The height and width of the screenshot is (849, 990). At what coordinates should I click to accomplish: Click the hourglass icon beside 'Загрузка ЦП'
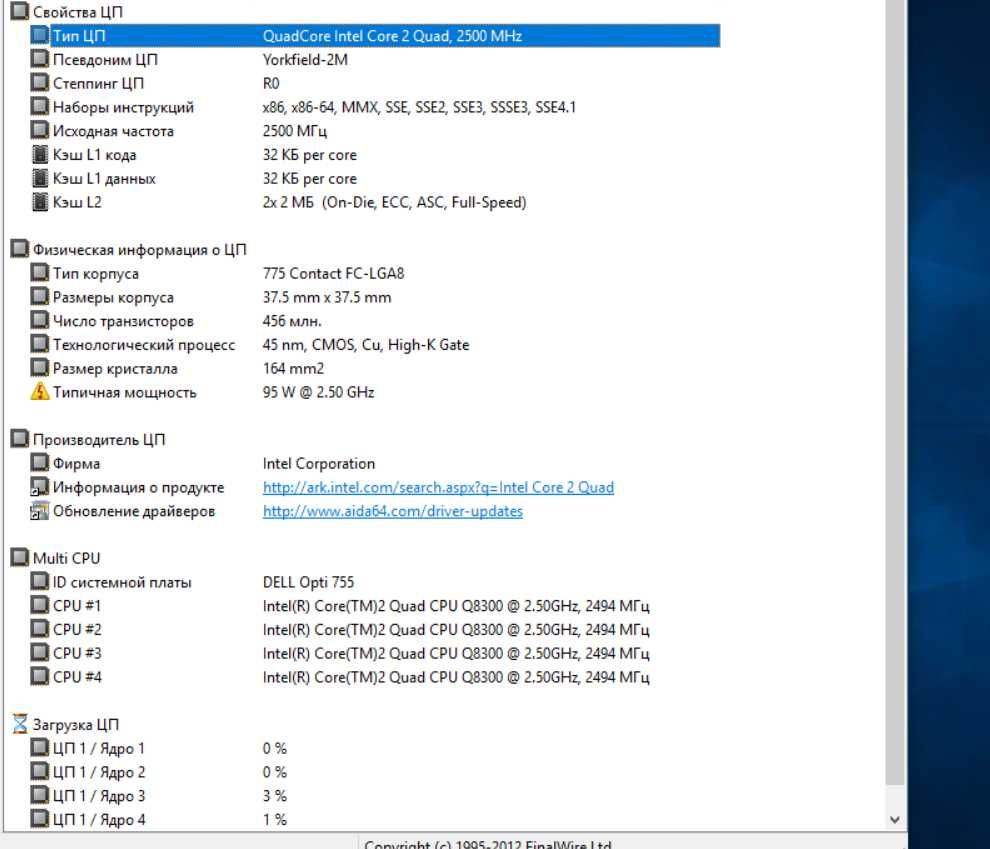(x=20, y=724)
